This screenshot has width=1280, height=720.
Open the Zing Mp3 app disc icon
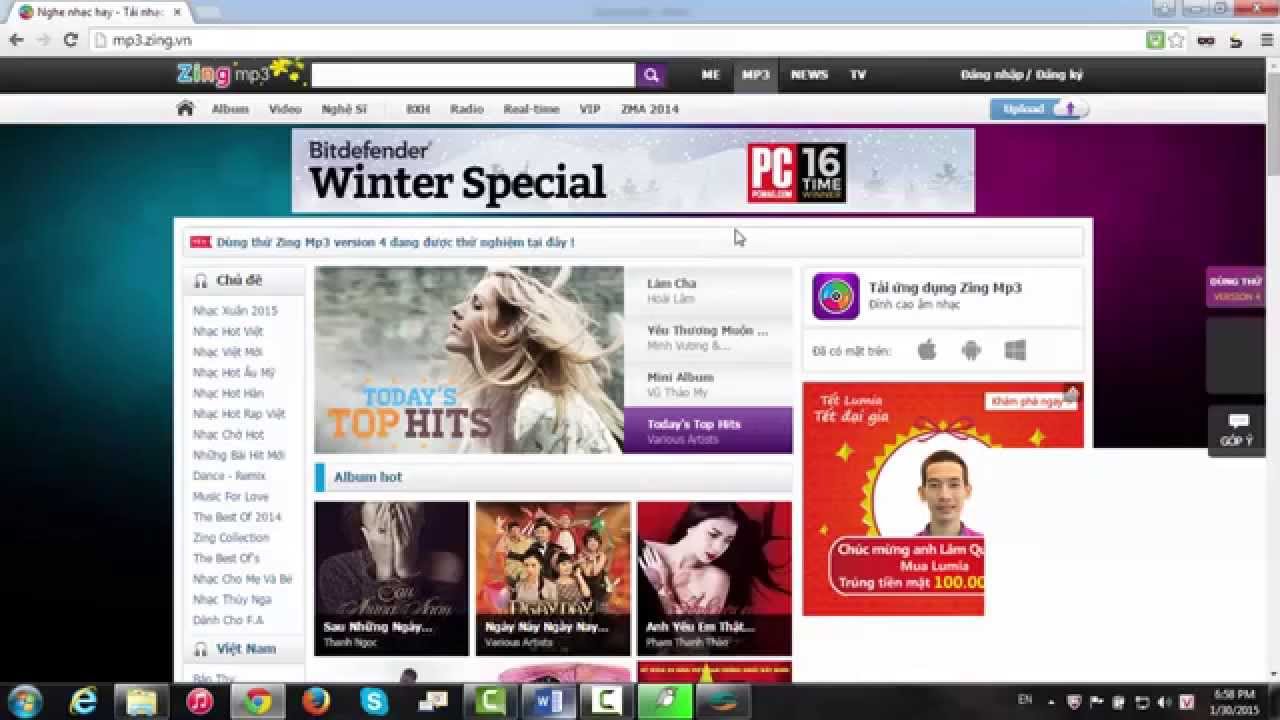click(835, 296)
